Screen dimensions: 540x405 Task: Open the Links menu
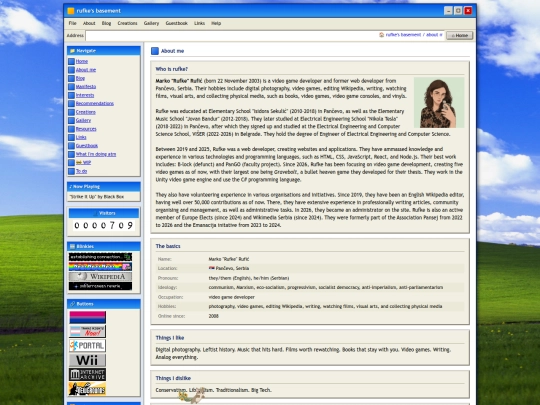(199, 23)
